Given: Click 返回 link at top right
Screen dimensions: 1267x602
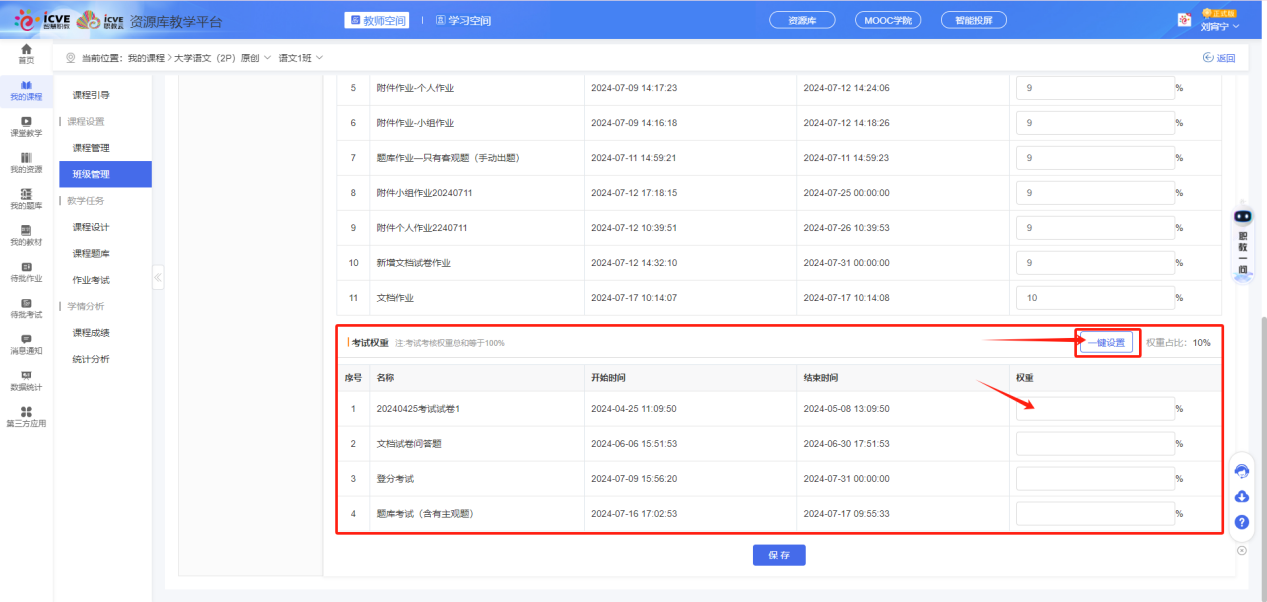Looking at the screenshot, I should (1219, 58).
